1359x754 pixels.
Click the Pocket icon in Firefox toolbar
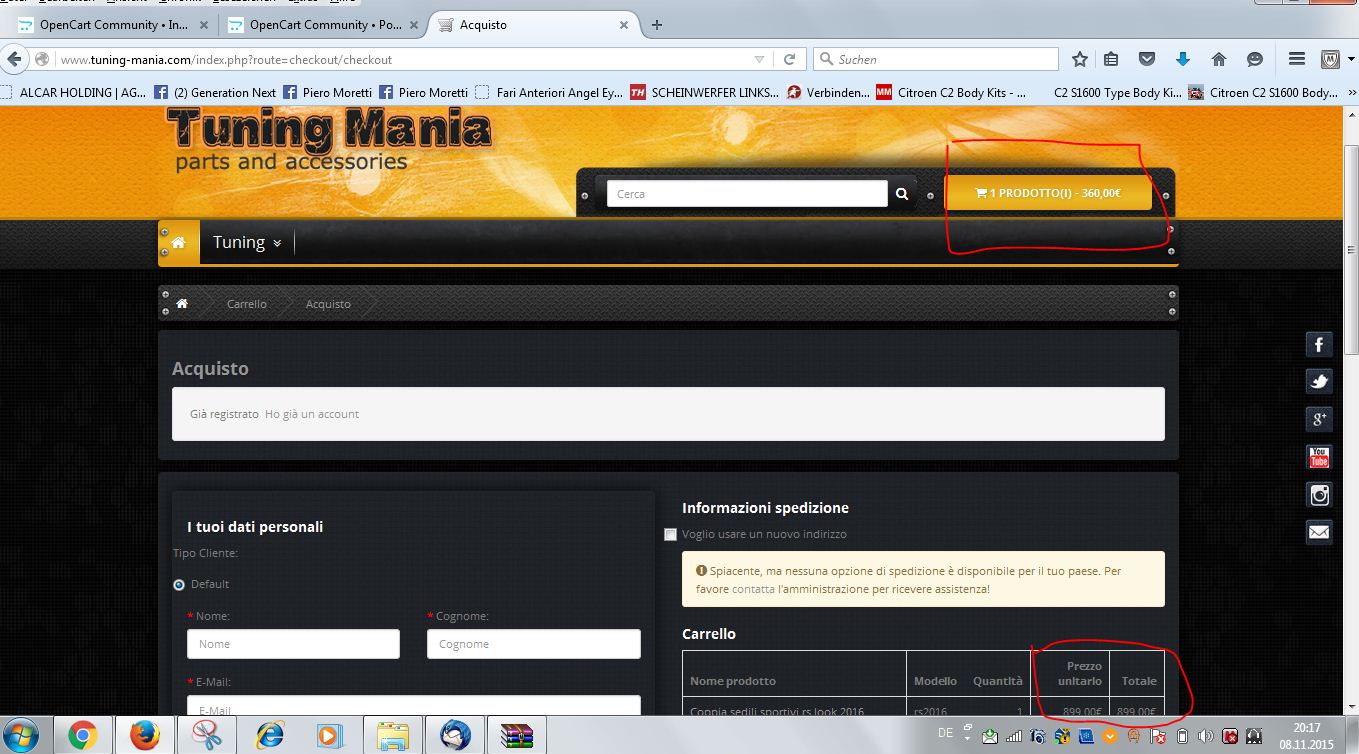pos(1147,59)
